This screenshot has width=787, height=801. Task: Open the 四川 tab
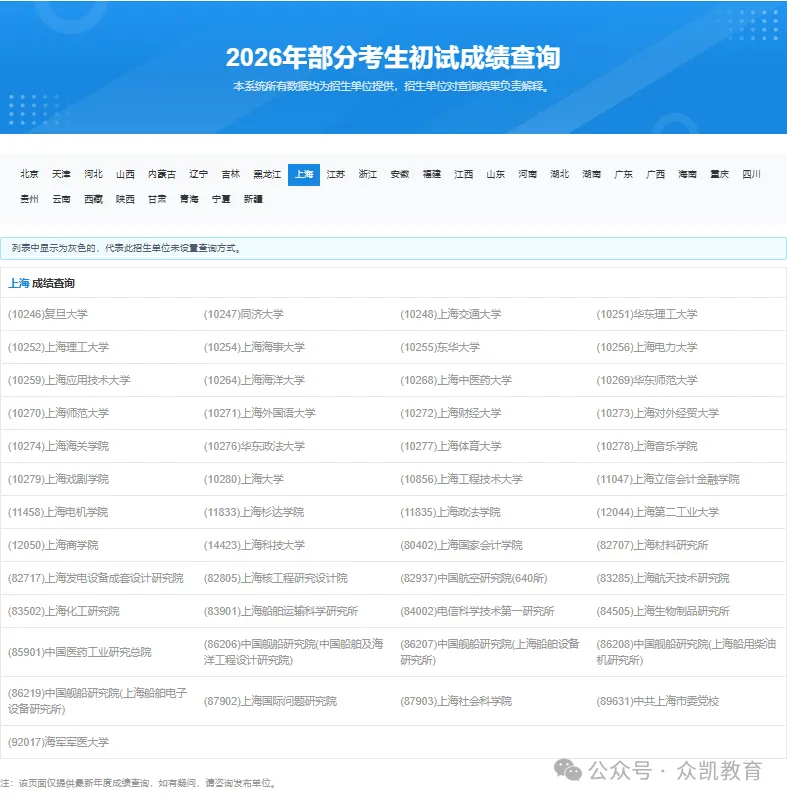(751, 174)
